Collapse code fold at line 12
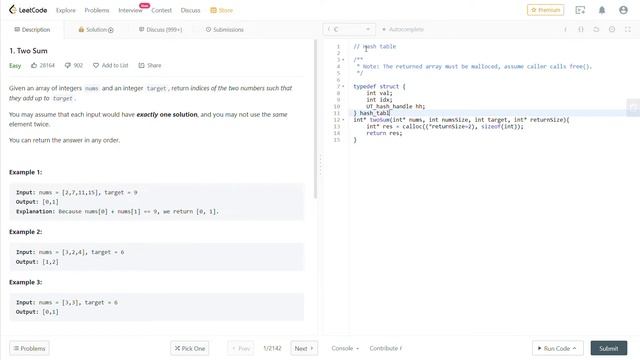 343,120
